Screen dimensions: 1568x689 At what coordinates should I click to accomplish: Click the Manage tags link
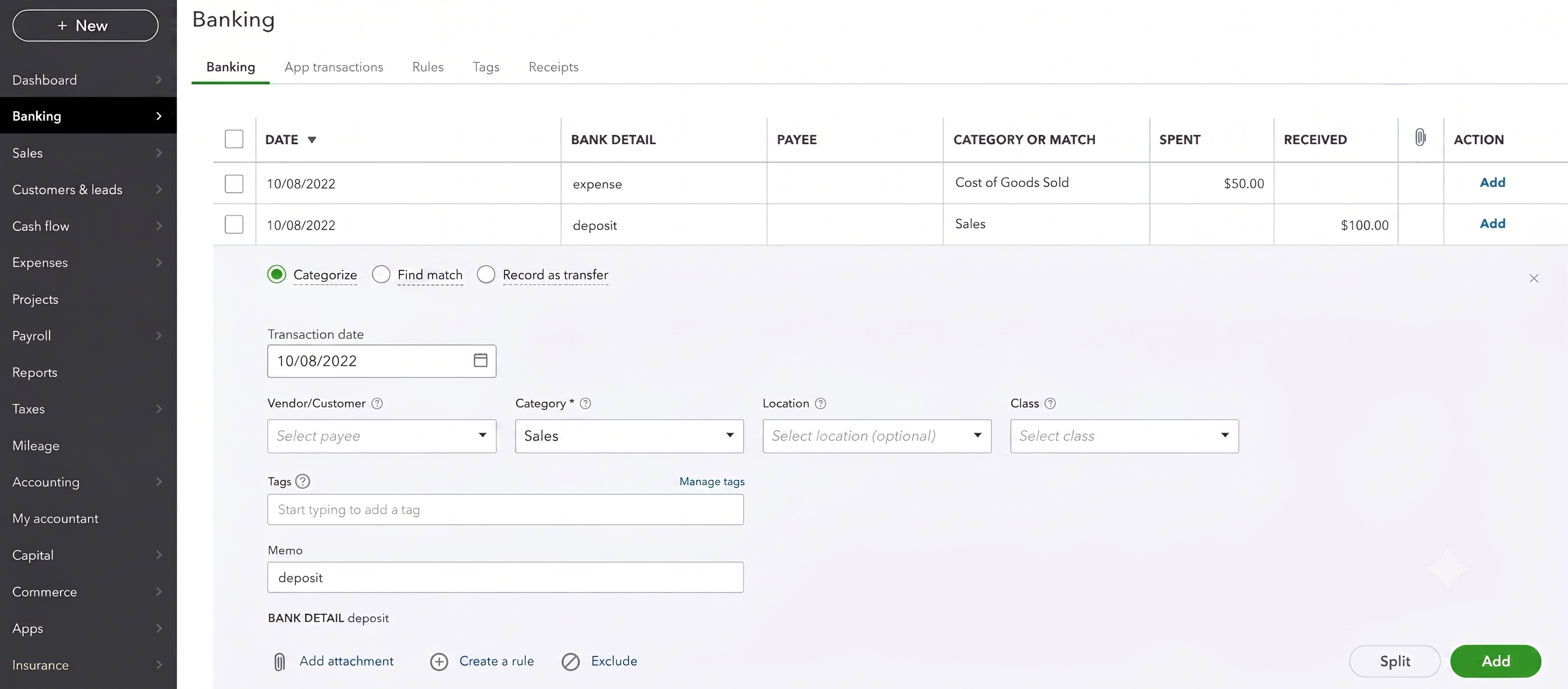pos(711,481)
